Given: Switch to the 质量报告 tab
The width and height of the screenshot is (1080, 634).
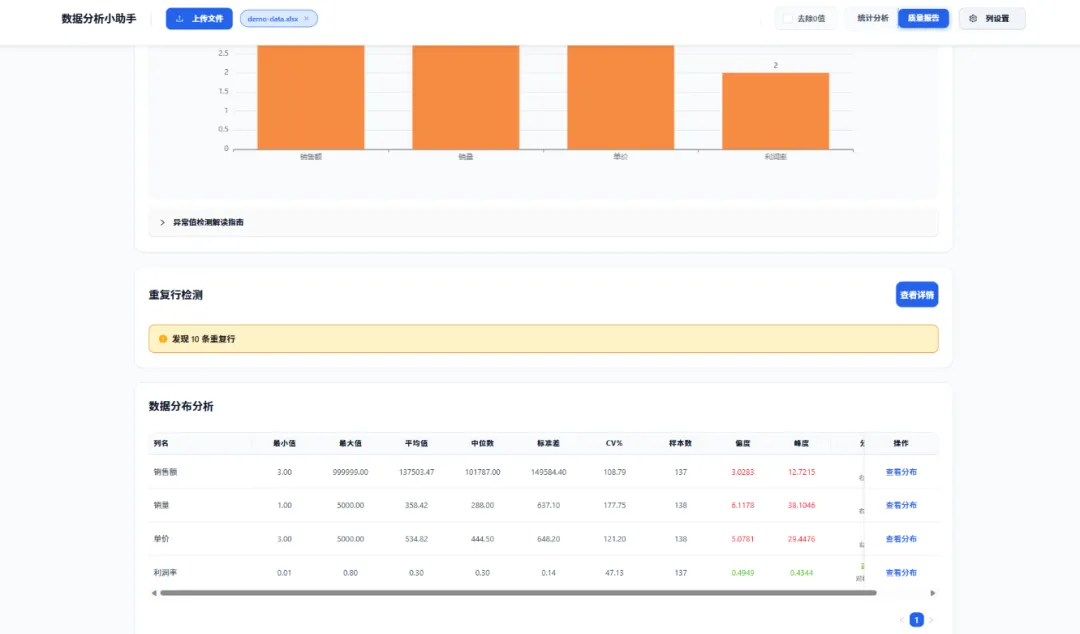Looking at the screenshot, I should click(923, 19).
